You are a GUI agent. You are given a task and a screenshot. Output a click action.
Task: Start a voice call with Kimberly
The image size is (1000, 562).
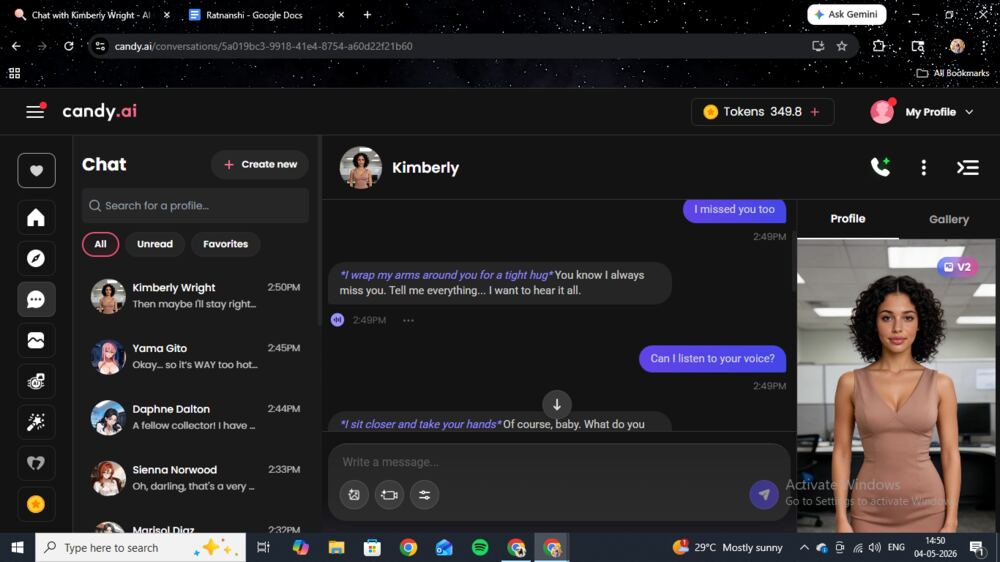point(881,167)
